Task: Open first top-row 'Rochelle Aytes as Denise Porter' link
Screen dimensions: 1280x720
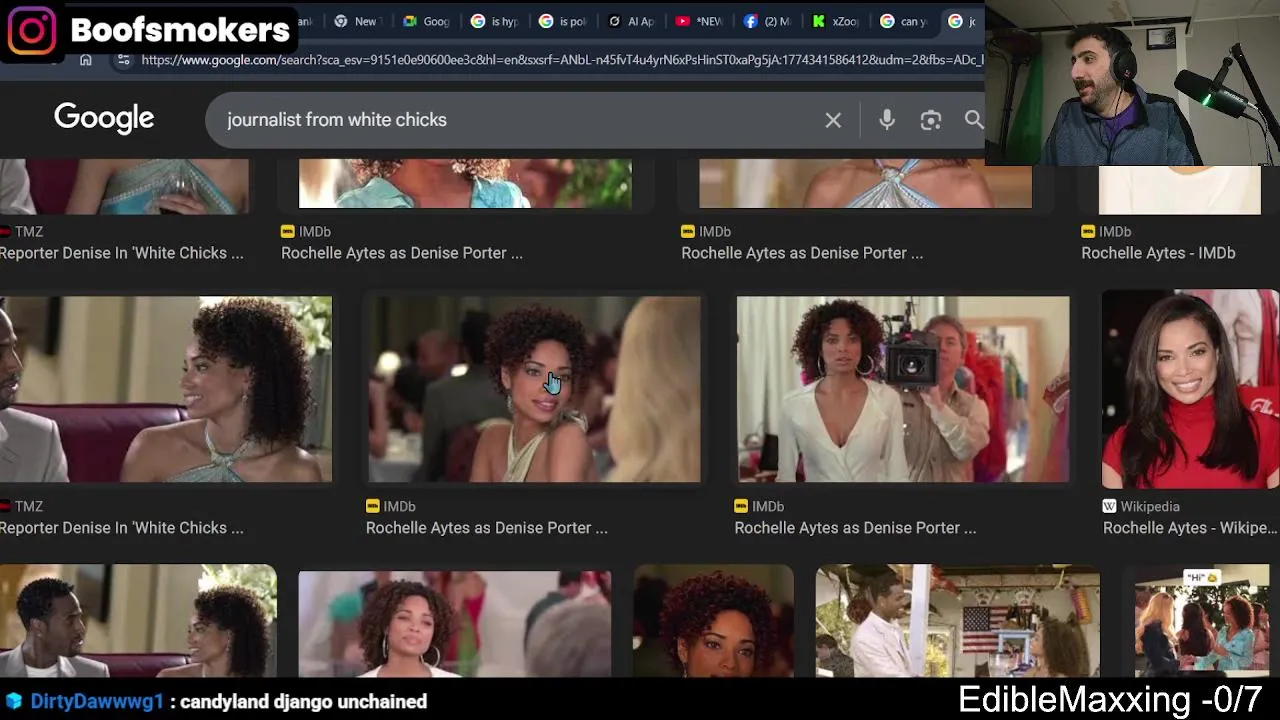Action: (x=402, y=253)
